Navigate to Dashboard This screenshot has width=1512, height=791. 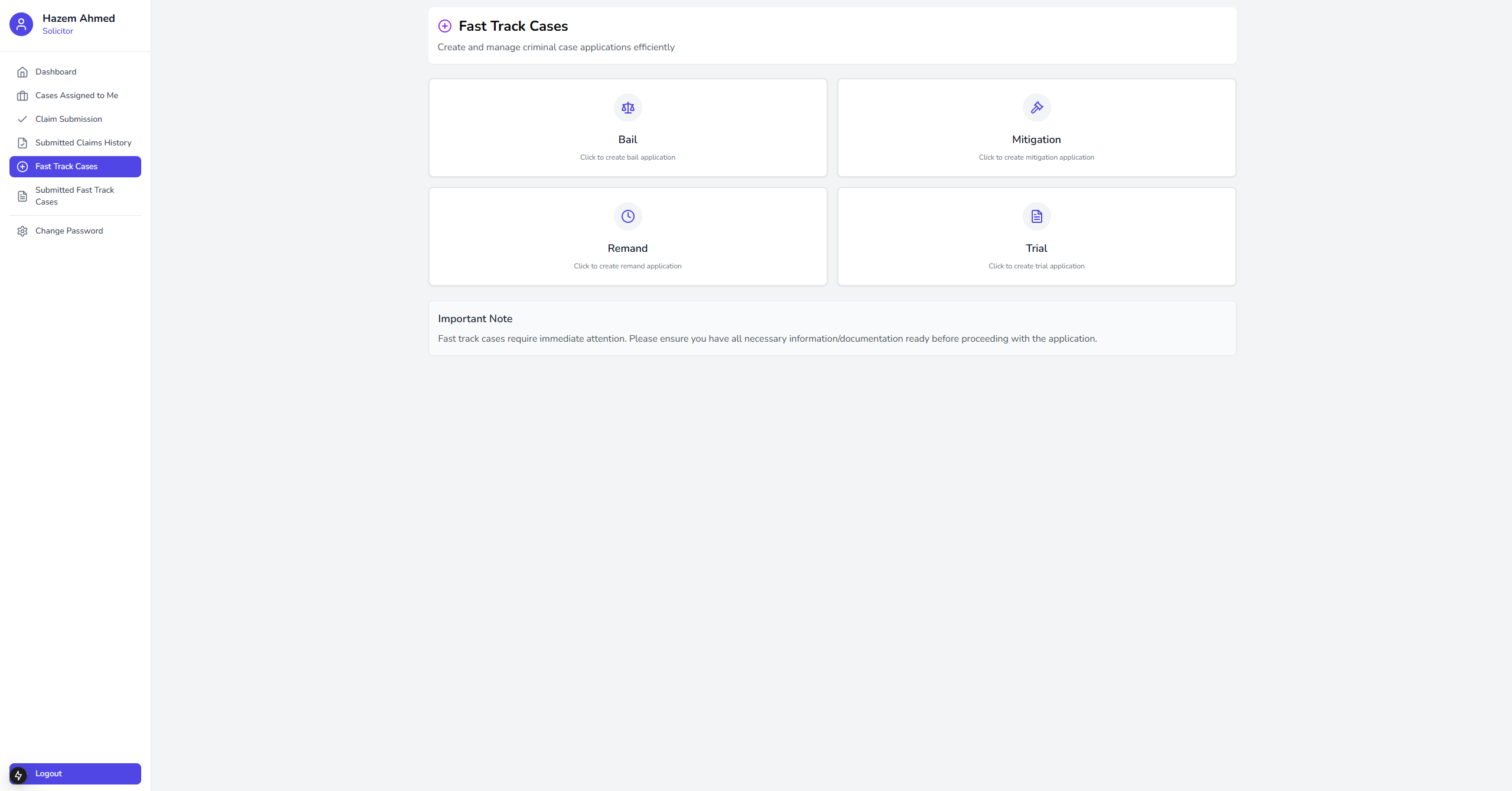[x=56, y=72]
